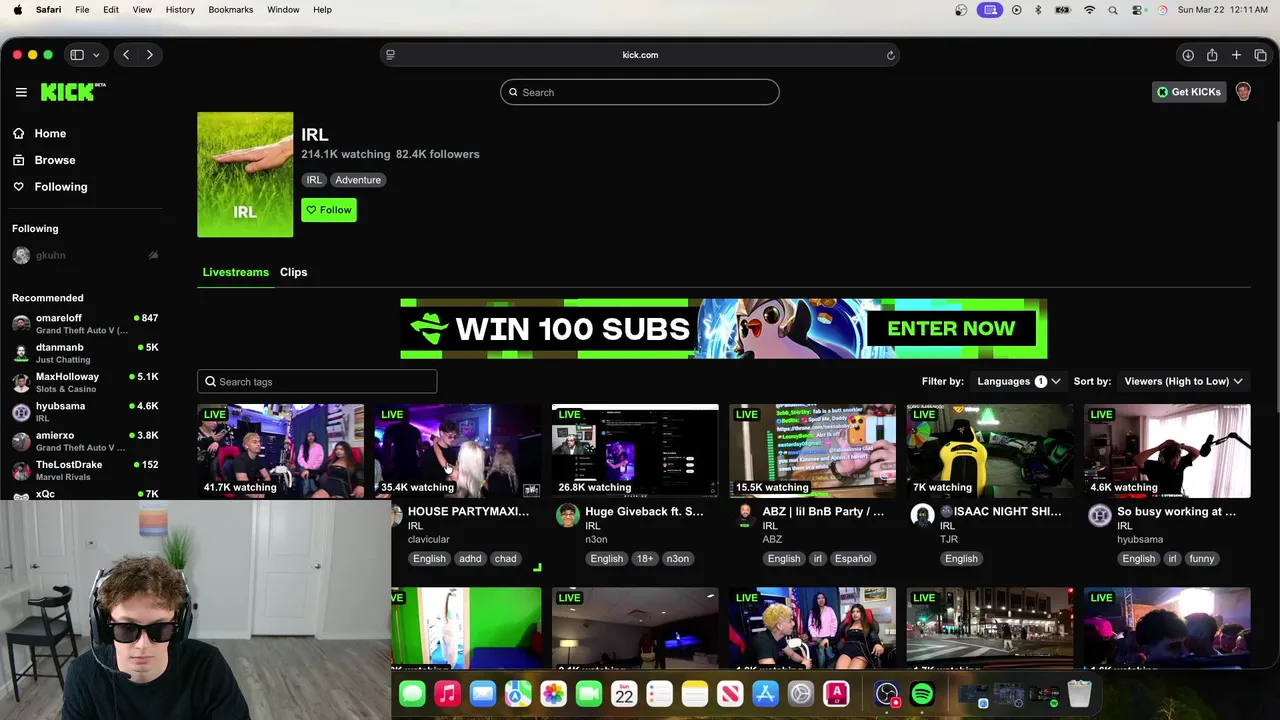This screenshot has height=720, width=1280.
Task: Focus the Search tags field
Action: pyautogui.click(x=317, y=381)
